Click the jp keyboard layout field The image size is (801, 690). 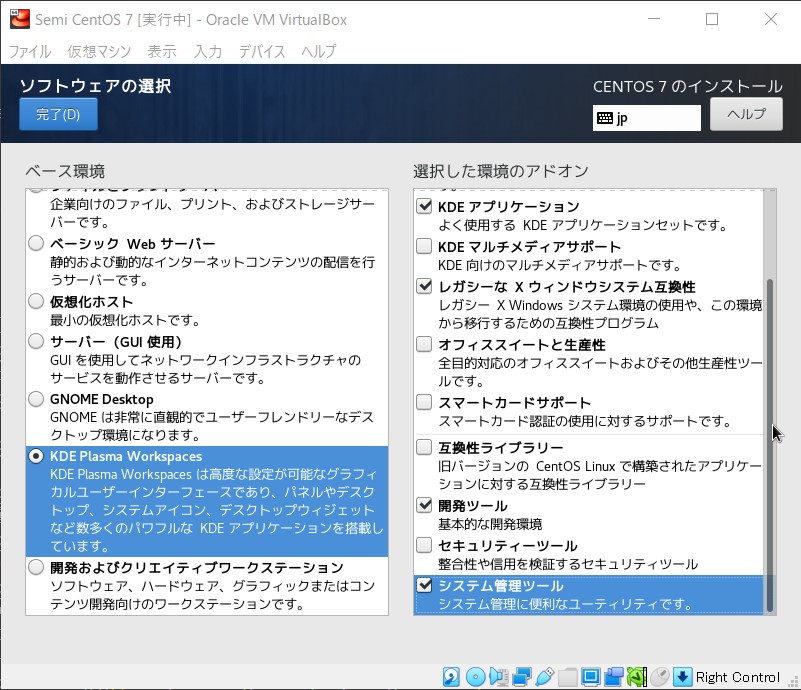pyautogui.click(x=647, y=118)
